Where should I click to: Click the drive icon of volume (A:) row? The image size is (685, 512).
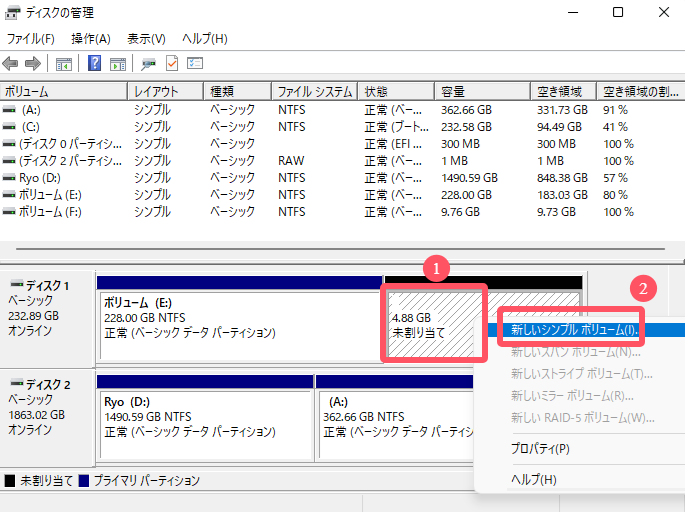pyautogui.click(x=9, y=110)
